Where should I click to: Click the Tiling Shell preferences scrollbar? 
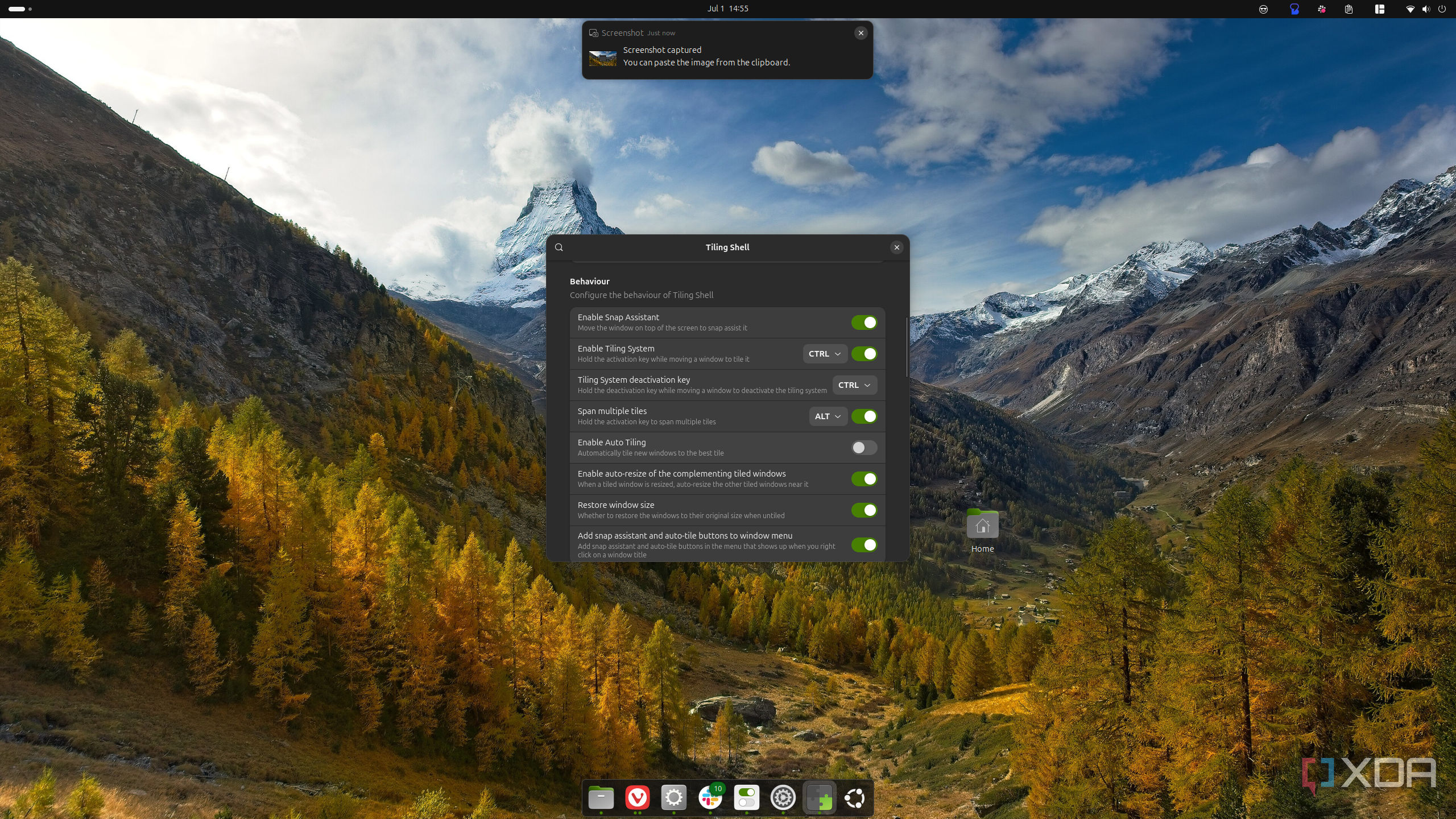click(907, 347)
